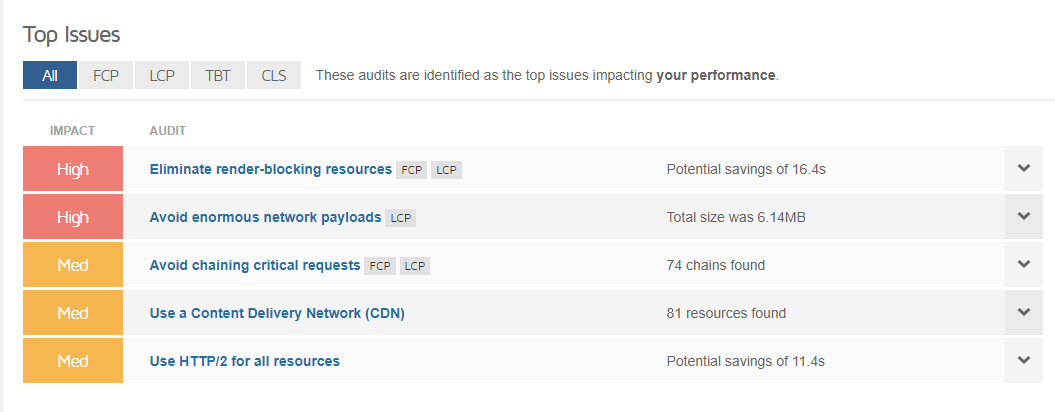Expand the chaining critical requests chevron
This screenshot has height=412, width=1055.
tap(1023, 265)
